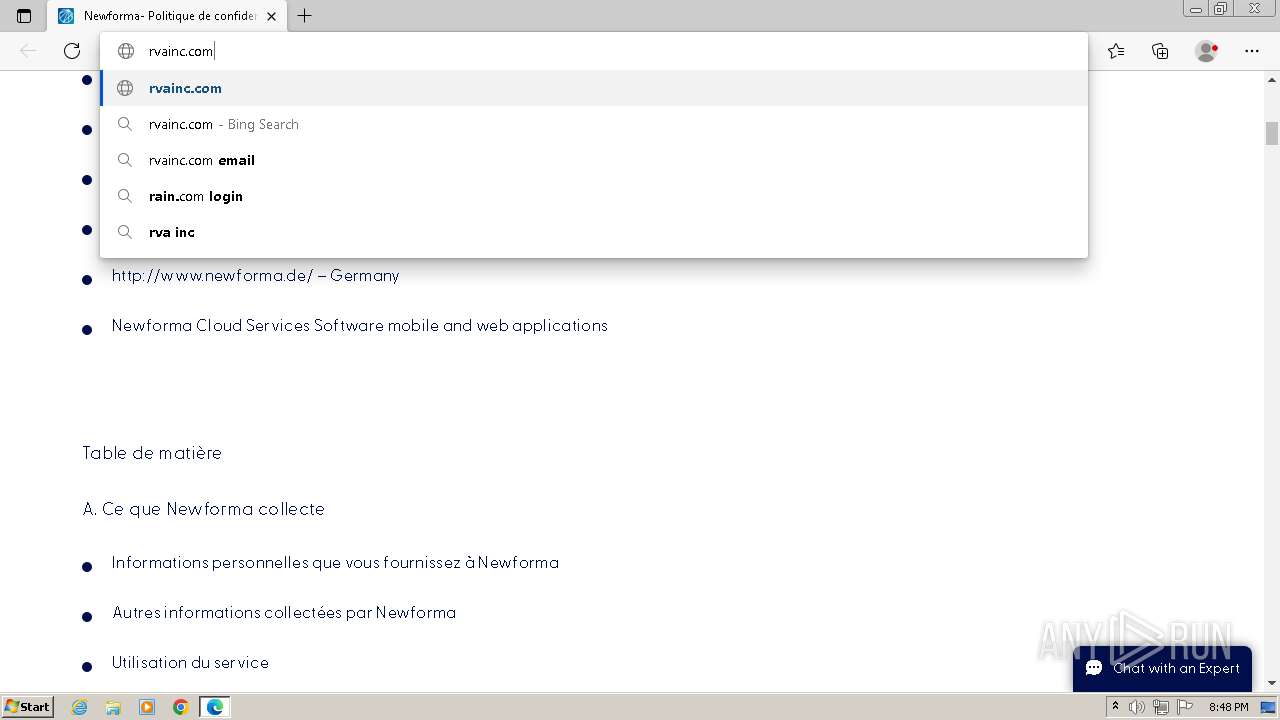Select the rvainc.com URL suggestion
1280x720 pixels.
pos(594,88)
